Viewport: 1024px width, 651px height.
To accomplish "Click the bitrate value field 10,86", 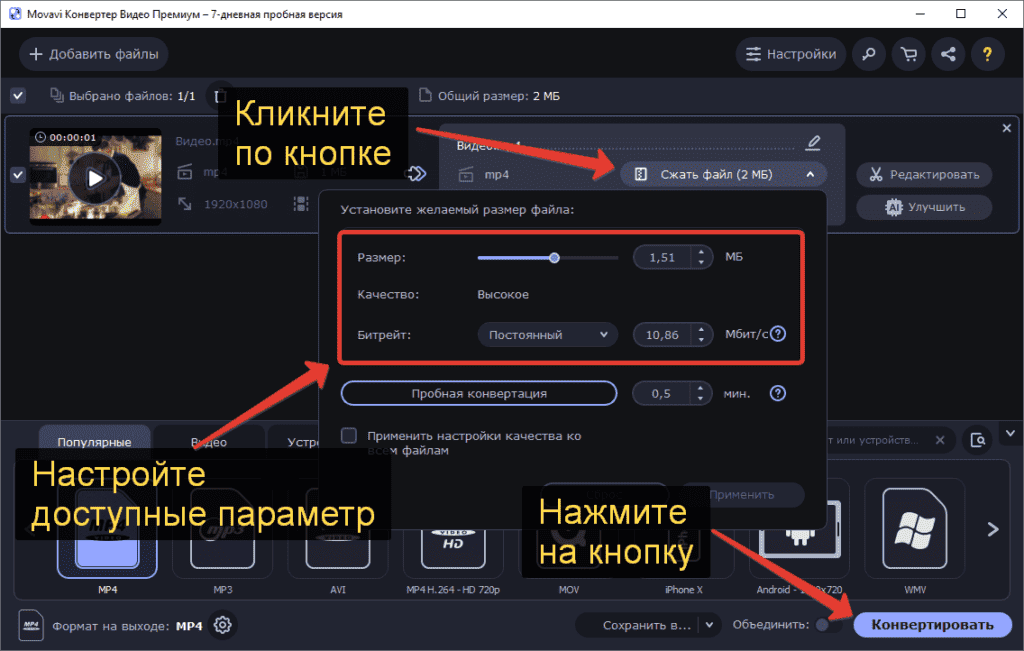I will tap(662, 335).
